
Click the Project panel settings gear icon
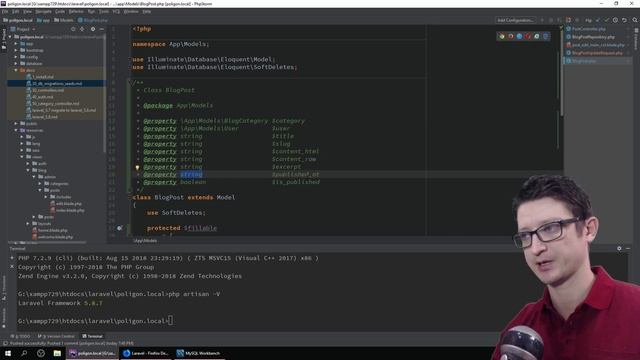(93, 29)
